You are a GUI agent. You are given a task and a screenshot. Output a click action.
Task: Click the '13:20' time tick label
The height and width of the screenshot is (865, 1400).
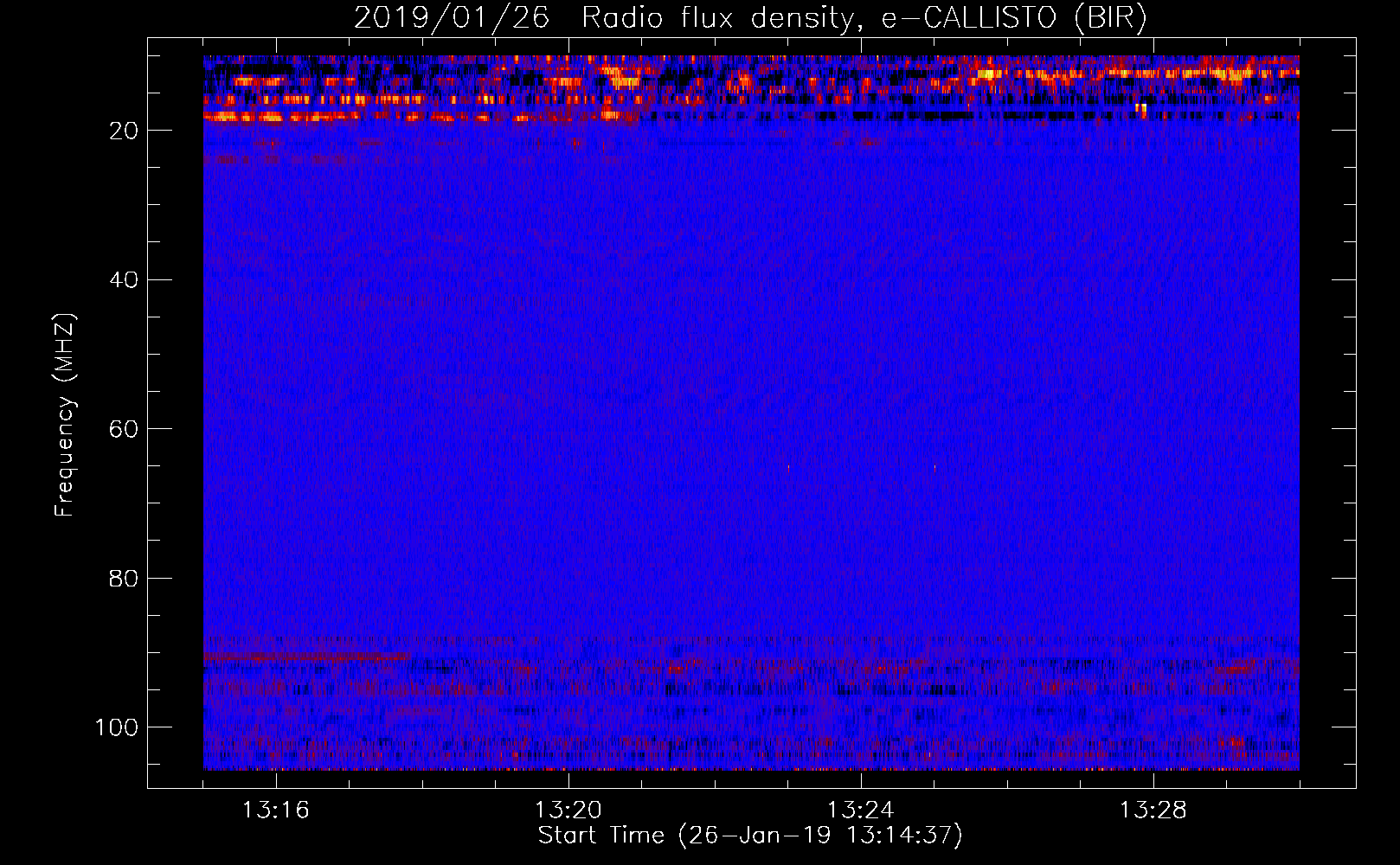[568, 811]
